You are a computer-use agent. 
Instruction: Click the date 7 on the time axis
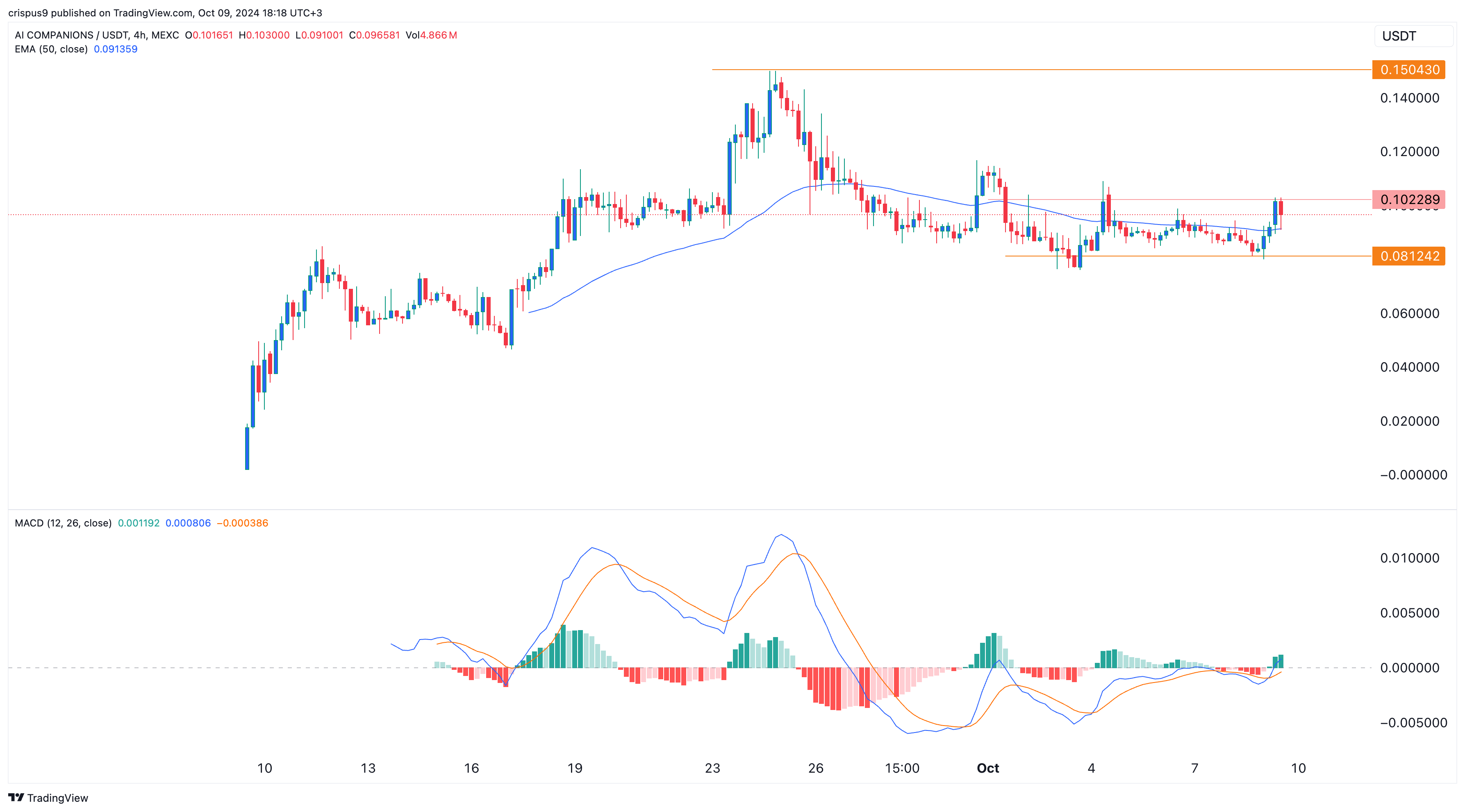[1195, 768]
